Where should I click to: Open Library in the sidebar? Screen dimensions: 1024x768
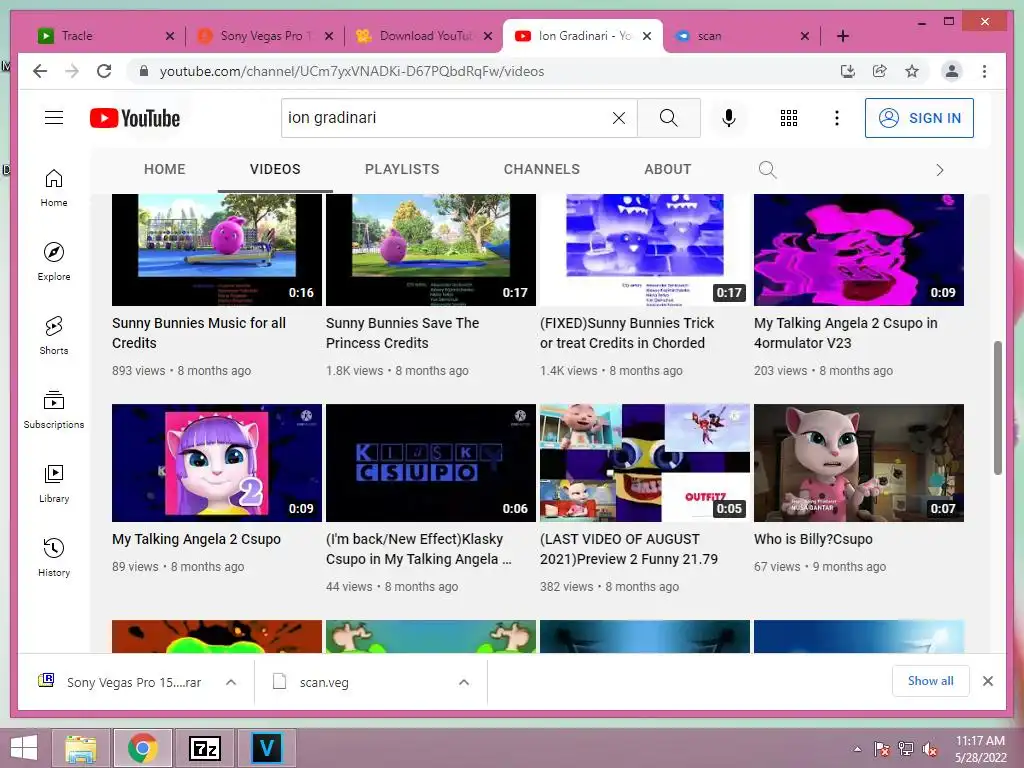coord(54,483)
